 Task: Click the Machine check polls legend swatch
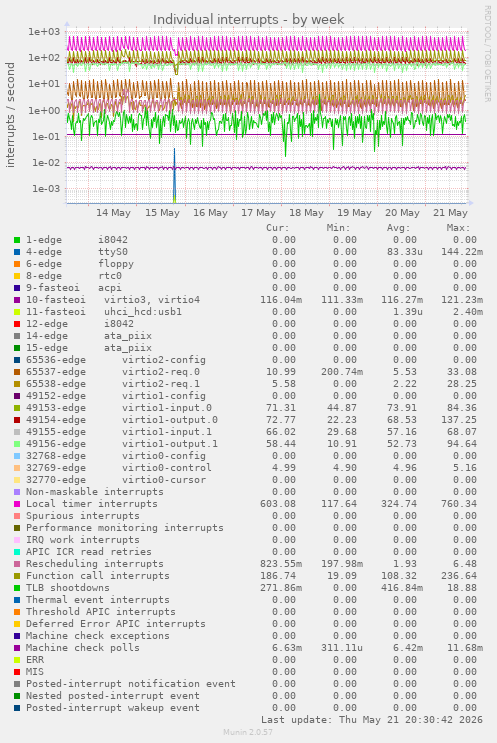17,648
